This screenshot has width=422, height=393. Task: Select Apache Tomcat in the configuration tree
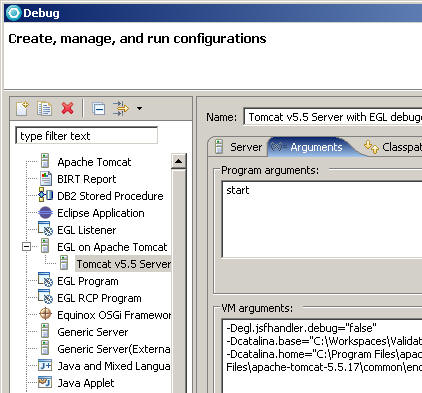[x=94, y=162]
